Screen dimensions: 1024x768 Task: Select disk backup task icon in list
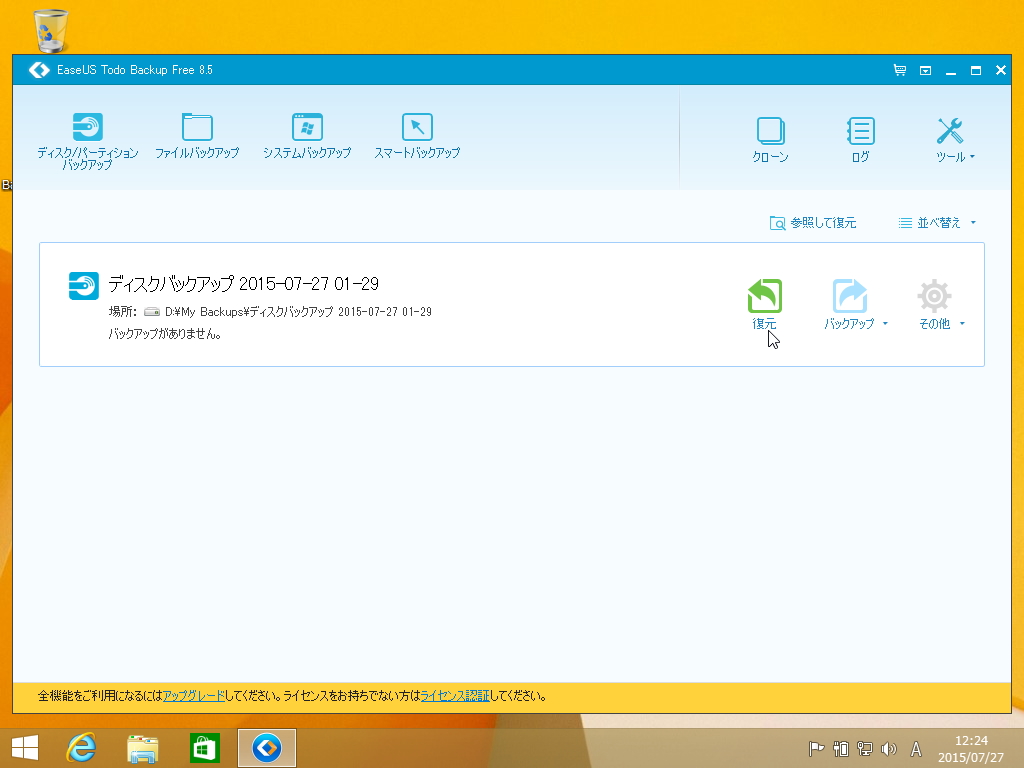tap(84, 286)
